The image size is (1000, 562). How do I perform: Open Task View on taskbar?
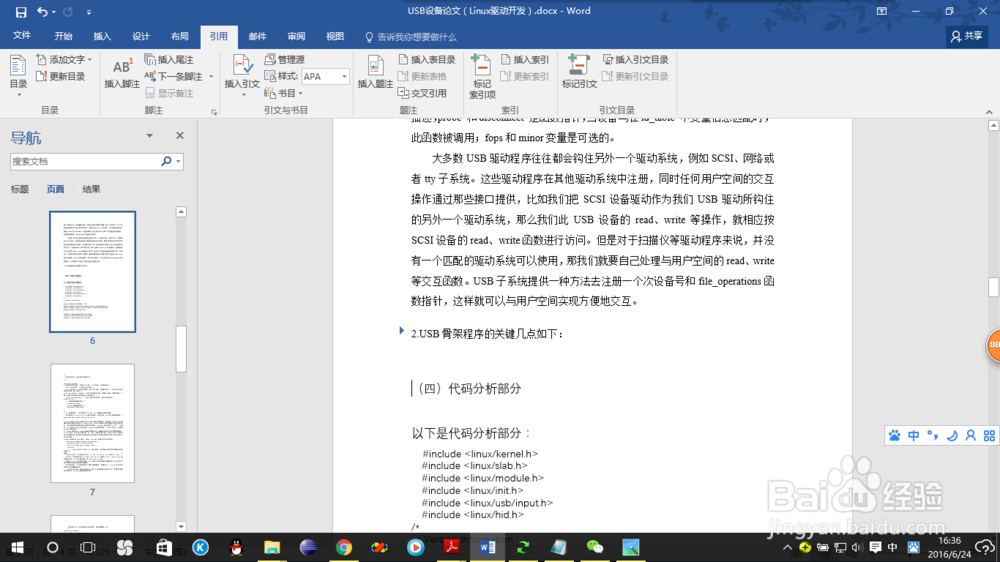[88, 547]
